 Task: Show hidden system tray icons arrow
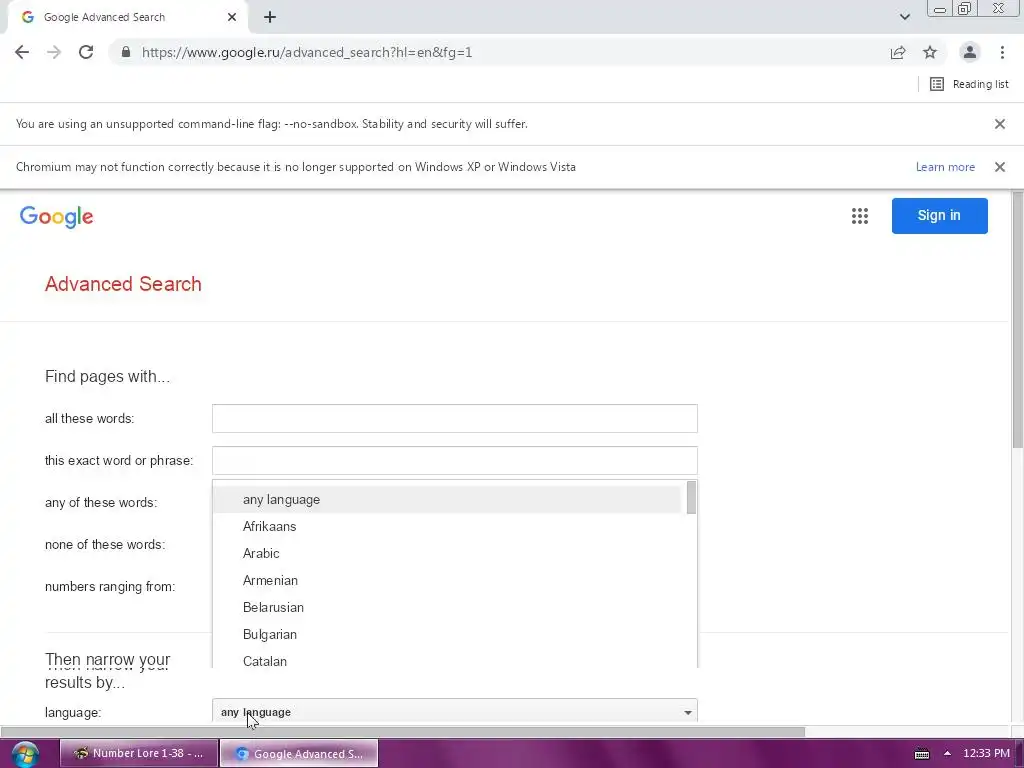pos(947,753)
